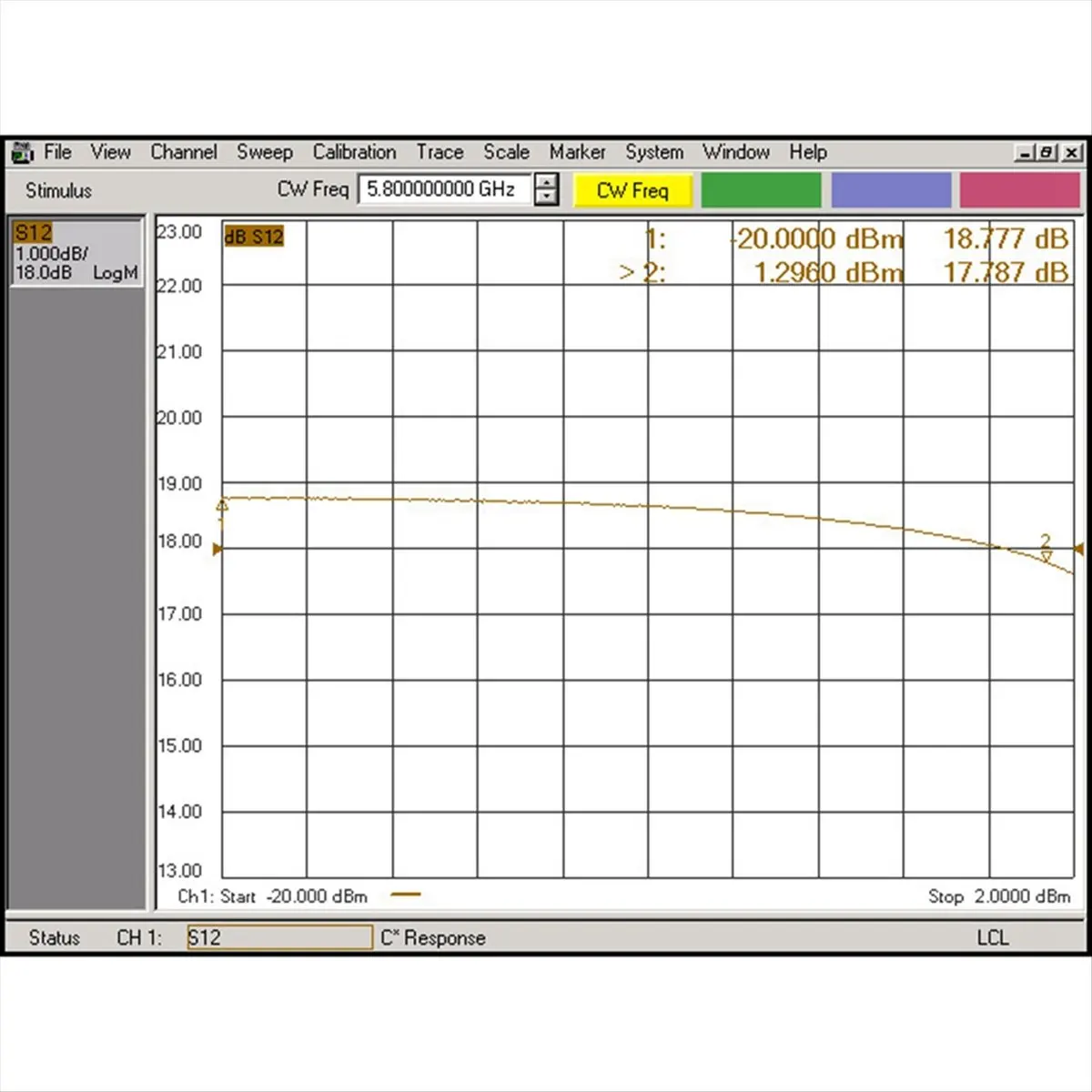This screenshot has width=1092, height=1092.
Task: Click the PNA application icon in title bar
Action: [x=23, y=152]
